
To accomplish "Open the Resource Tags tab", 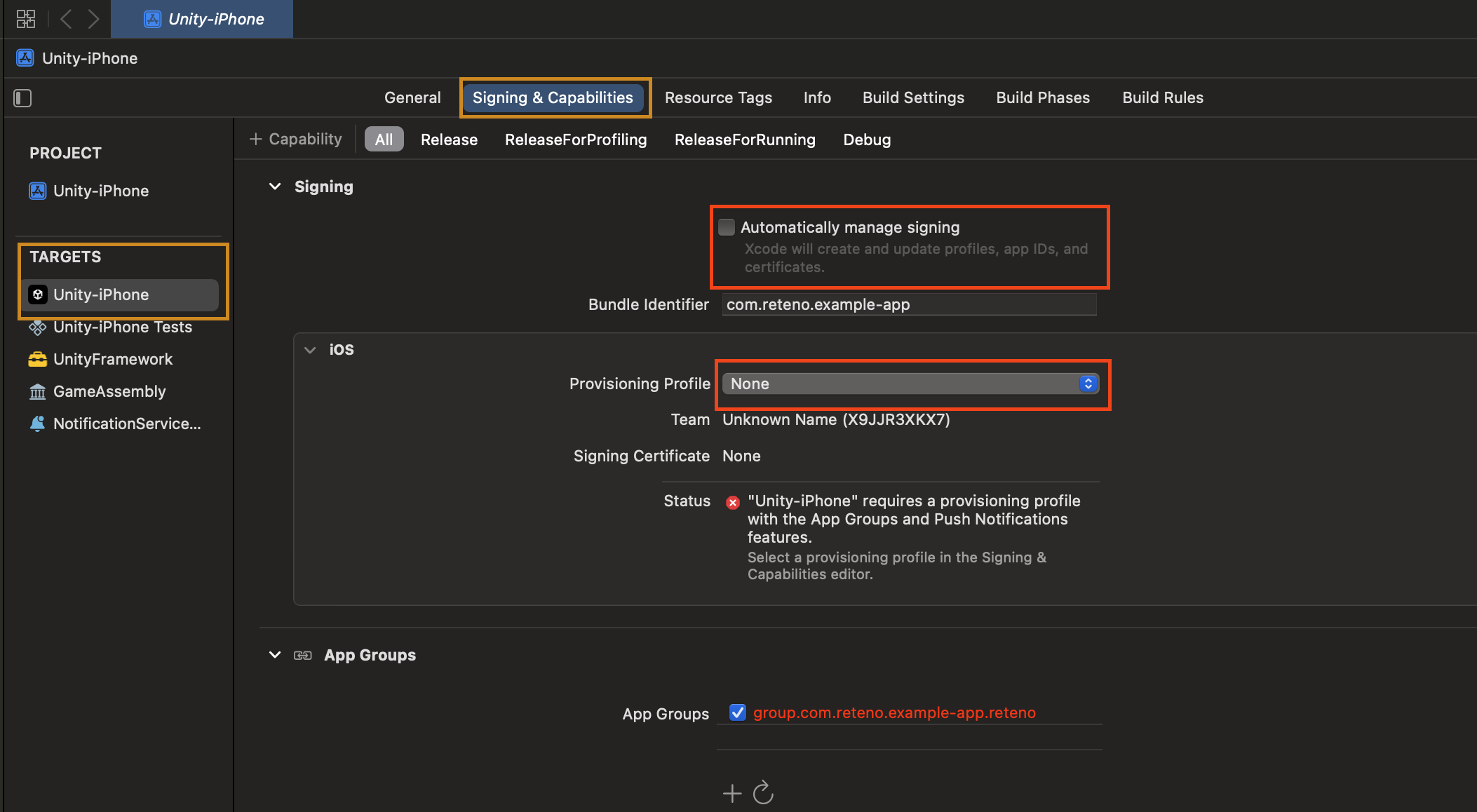I will pyautogui.click(x=718, y=97).
